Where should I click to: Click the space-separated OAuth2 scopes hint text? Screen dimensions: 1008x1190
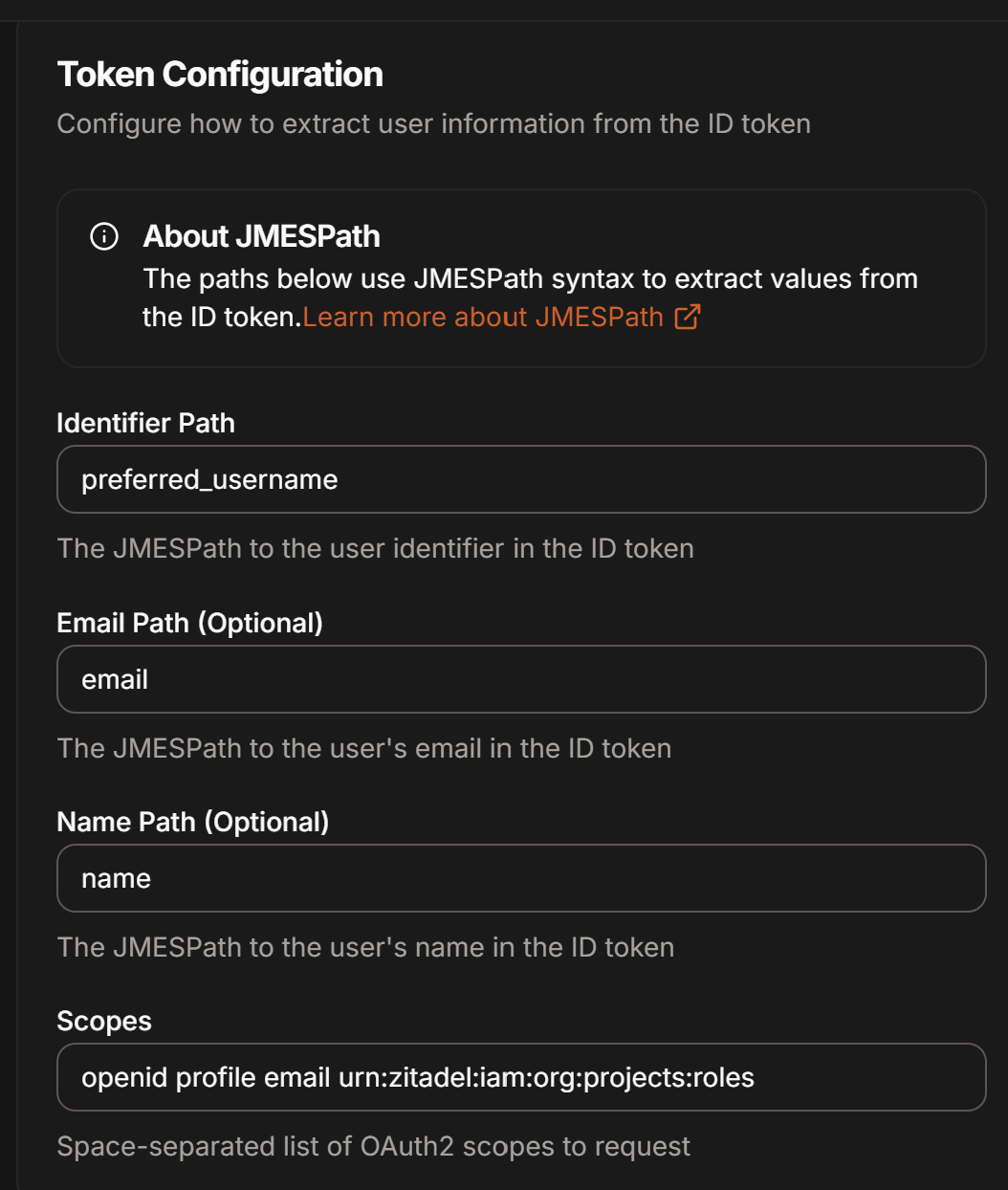point(373,1146)
